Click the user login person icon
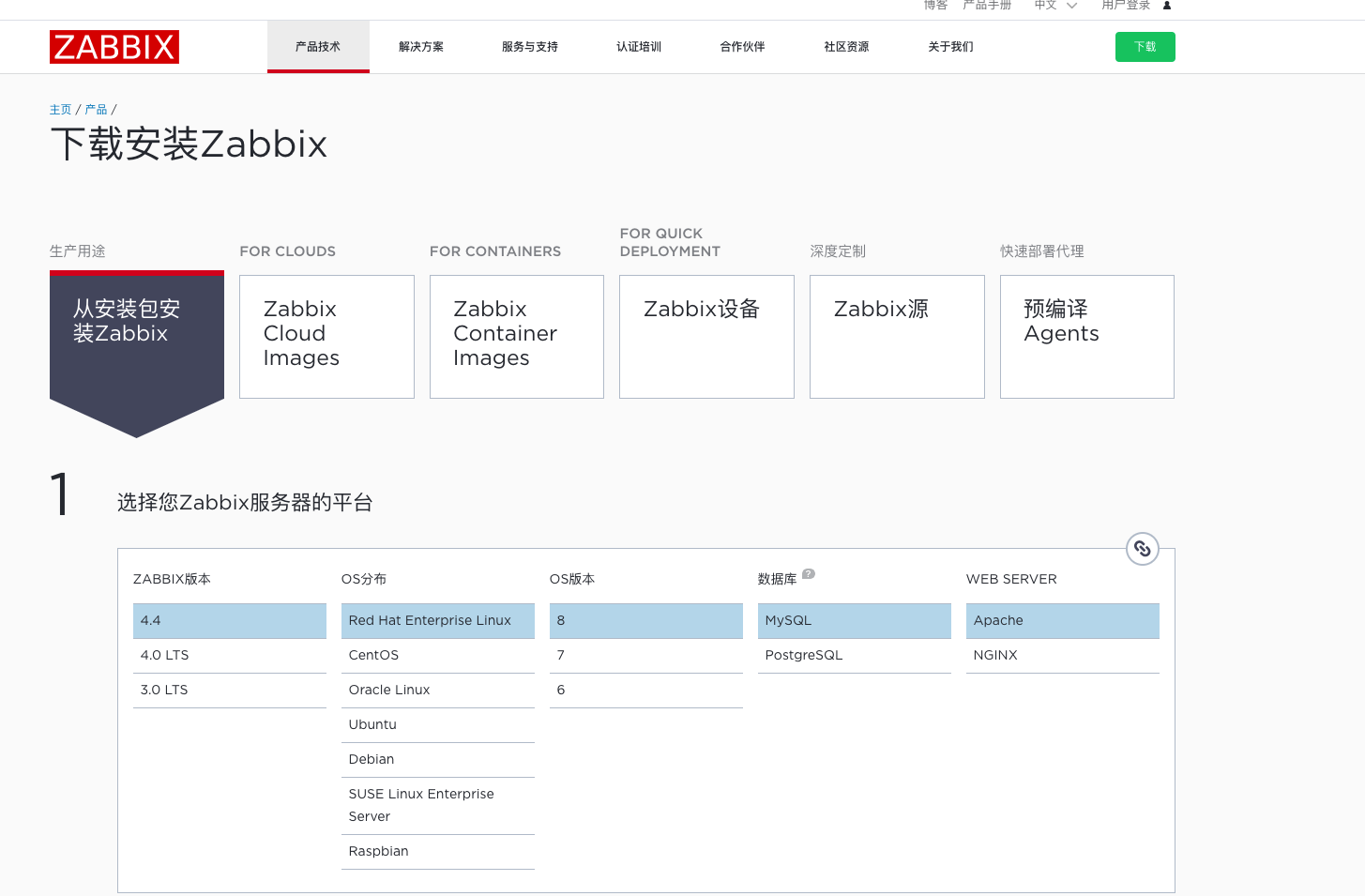The image size is (1365, 896). click(1167, 6)
